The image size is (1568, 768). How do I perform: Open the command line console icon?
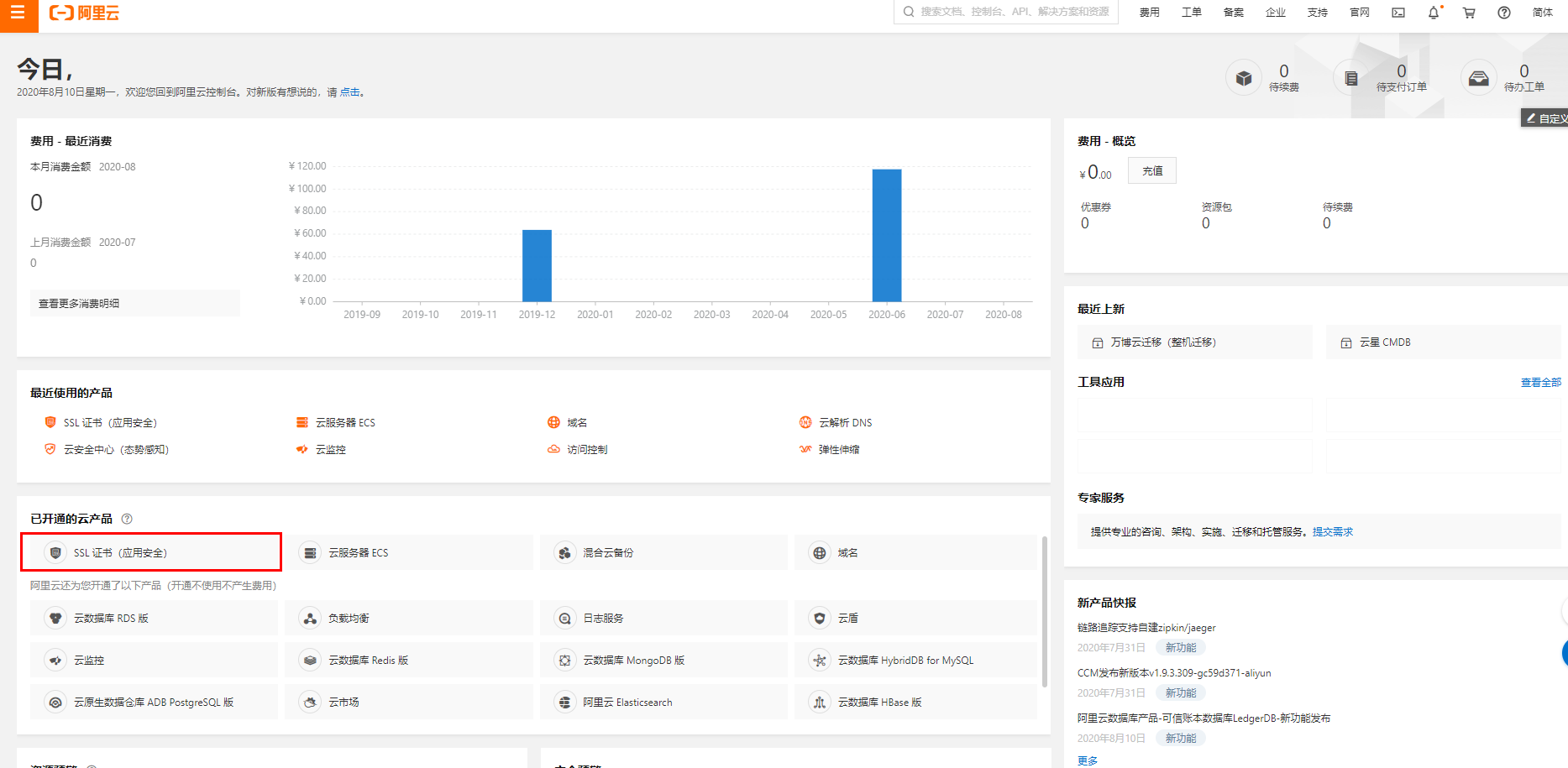tap(1398, 13)
